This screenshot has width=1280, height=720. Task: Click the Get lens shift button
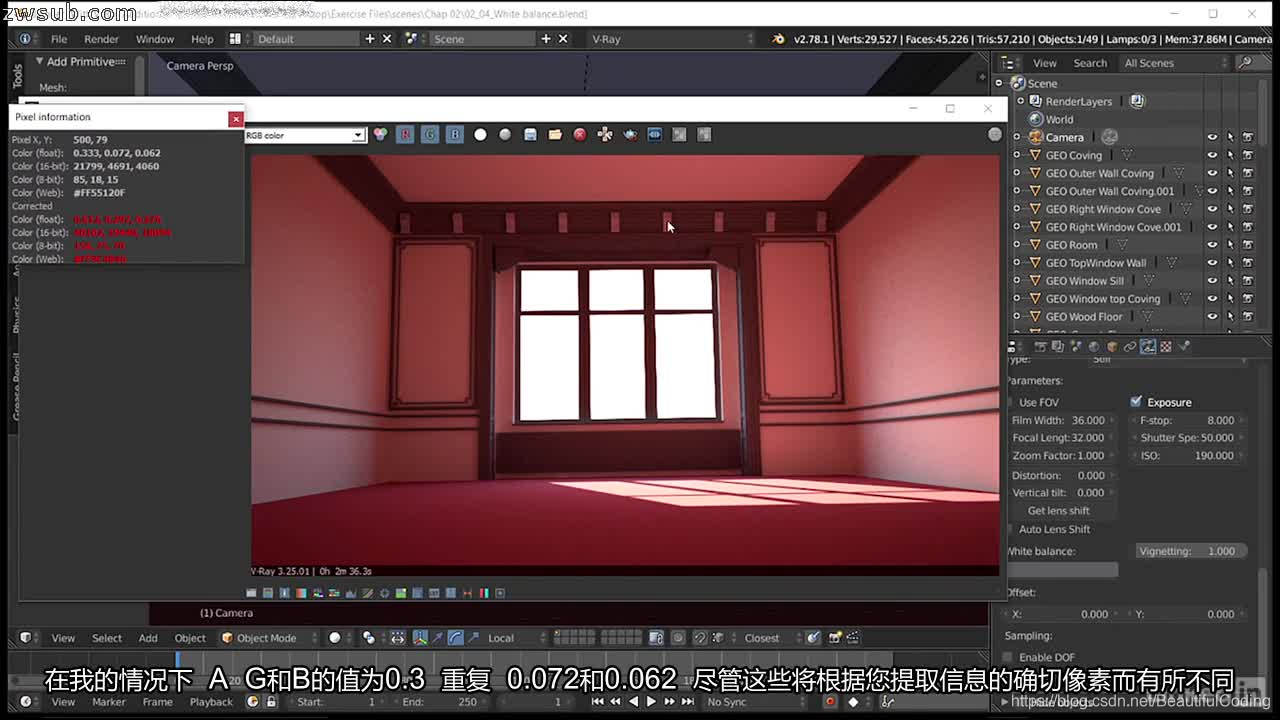[1058, 511]
